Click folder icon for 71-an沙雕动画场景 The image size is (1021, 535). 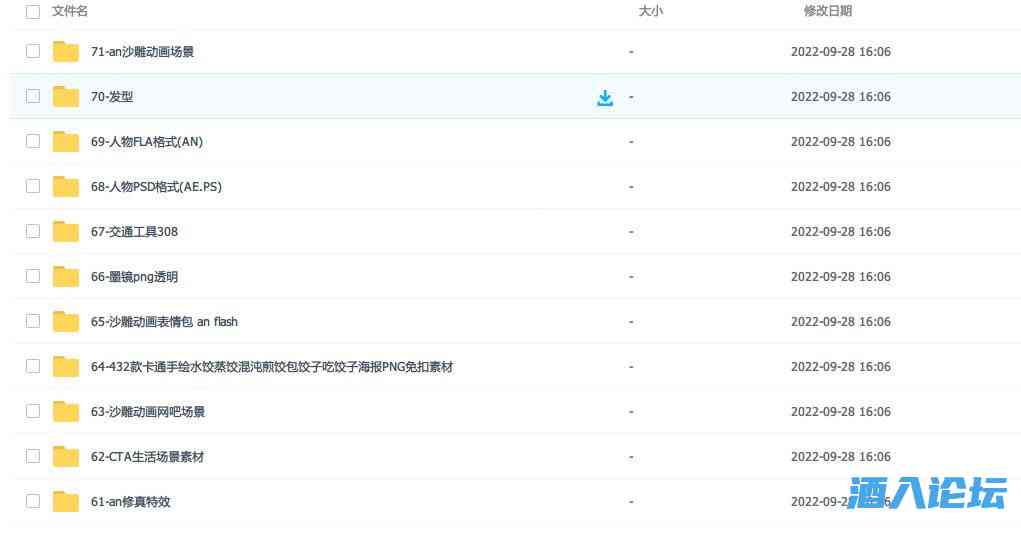(x=66, y=52)
